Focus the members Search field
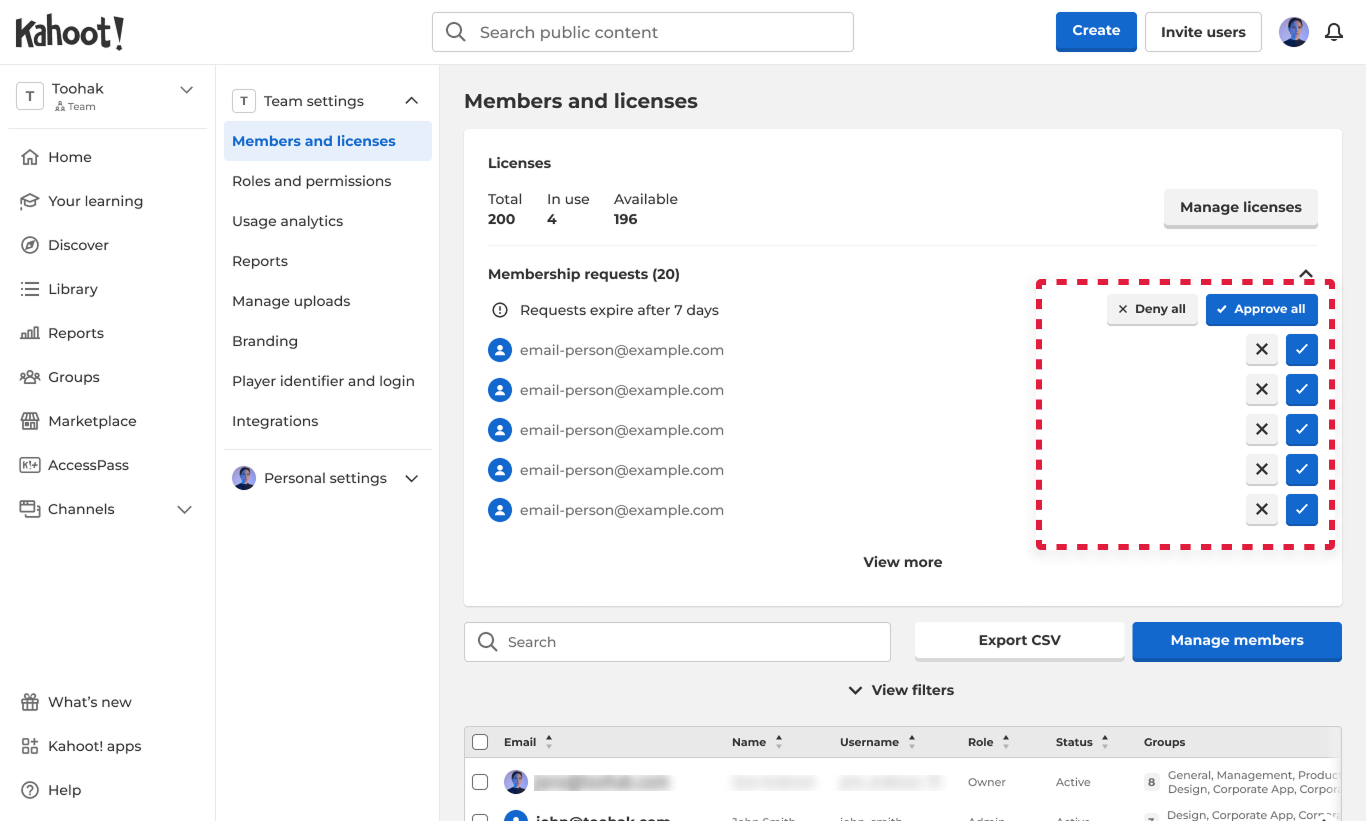 coord(677,642)
